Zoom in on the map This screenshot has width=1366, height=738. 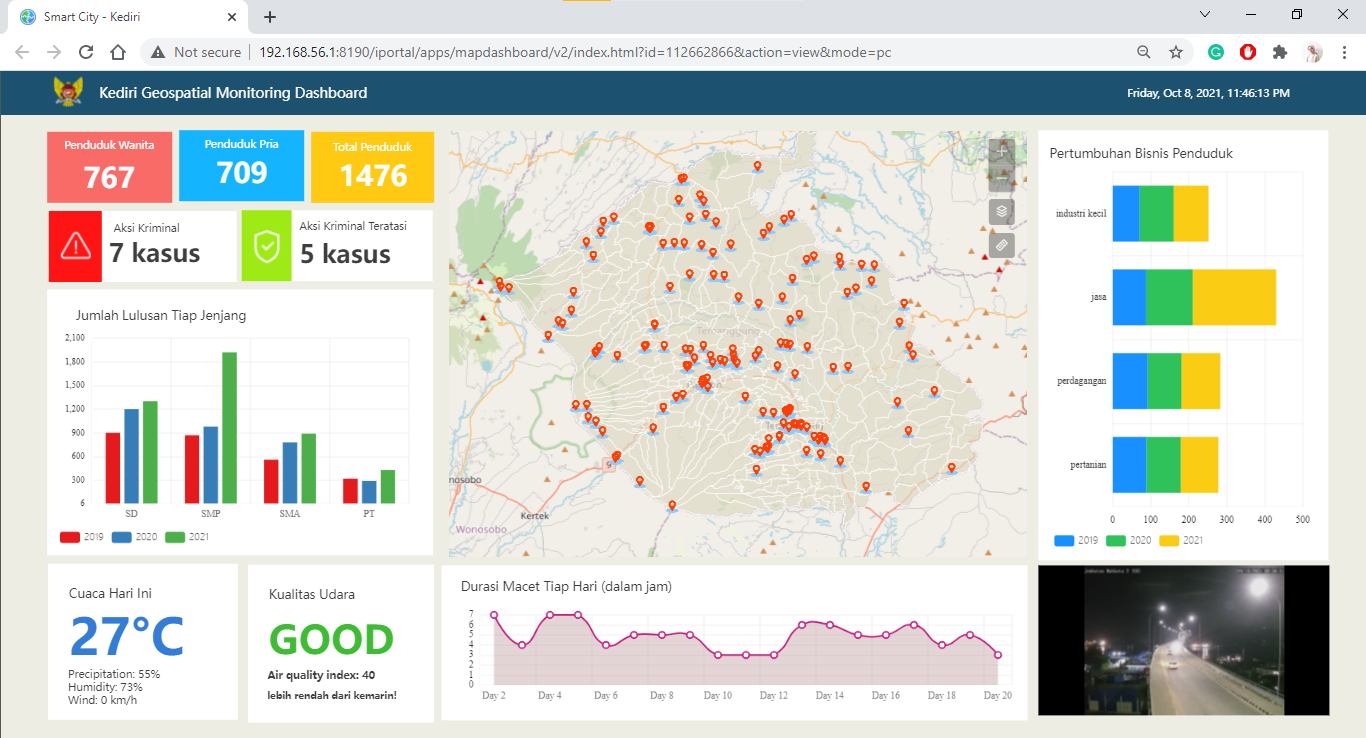click(x=1001, y=152)
